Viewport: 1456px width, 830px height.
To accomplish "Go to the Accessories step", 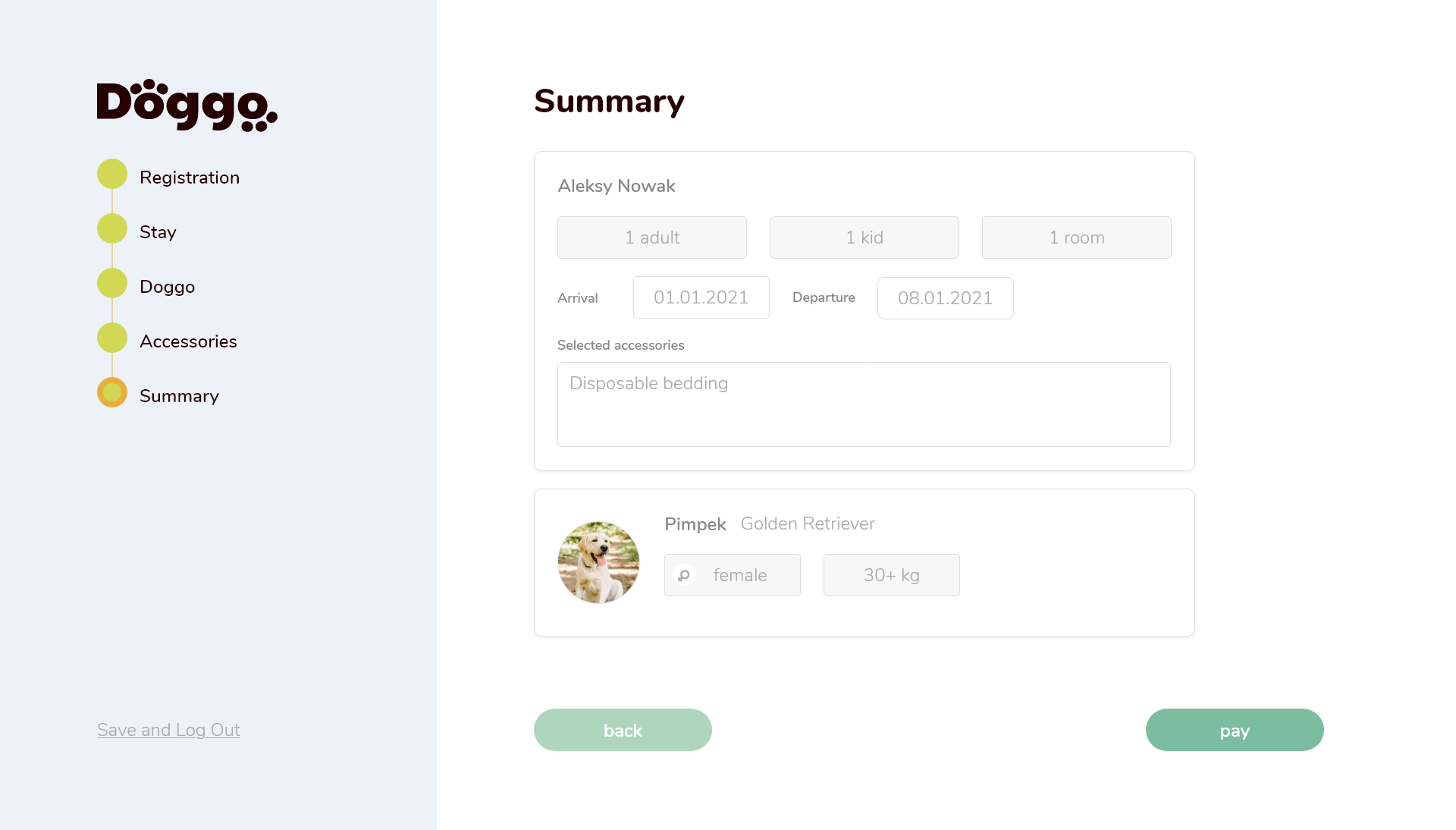I will tap(188, 341).
